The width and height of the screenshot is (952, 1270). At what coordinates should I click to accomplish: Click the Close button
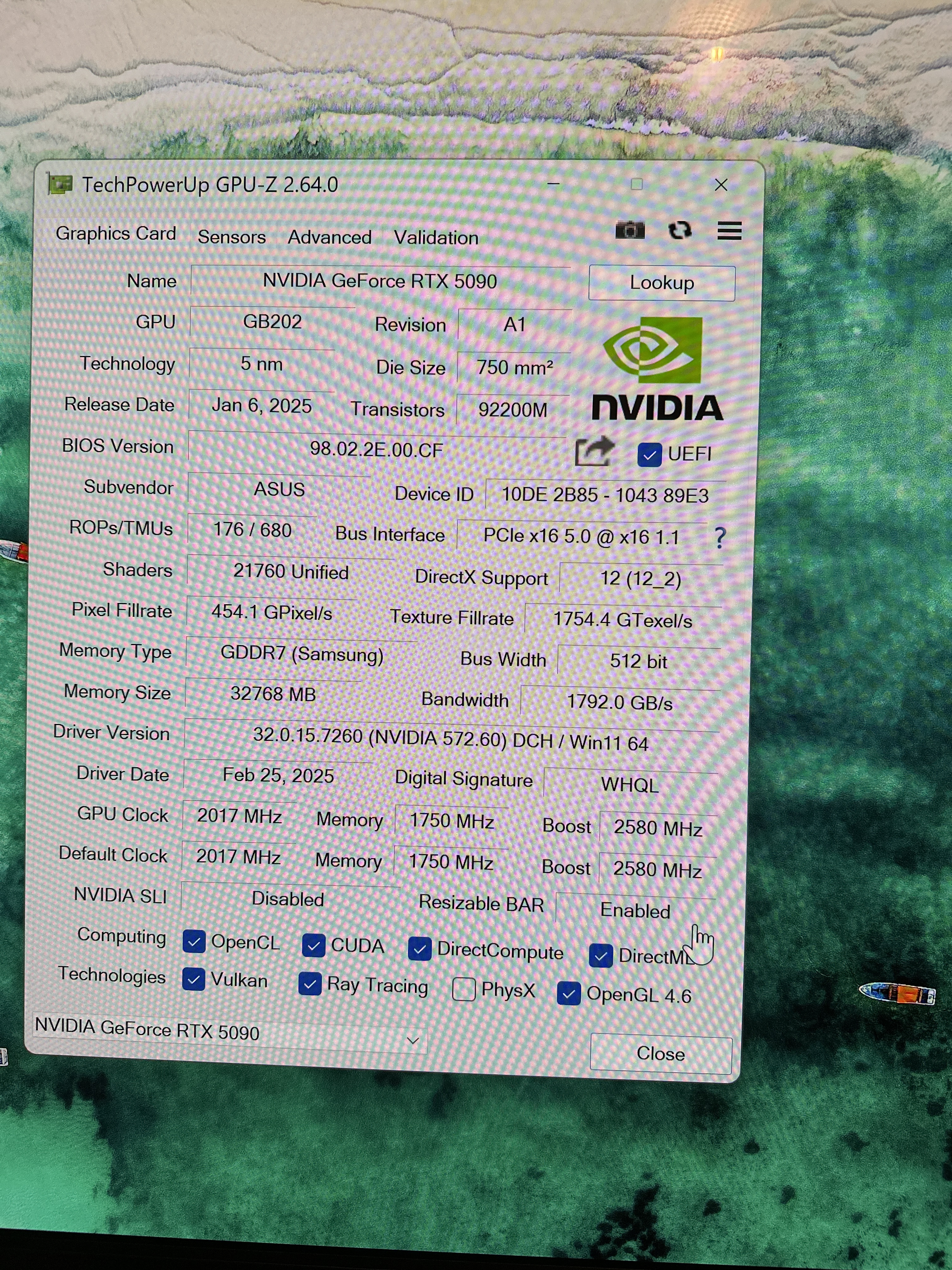click(x=660, y=1054)
